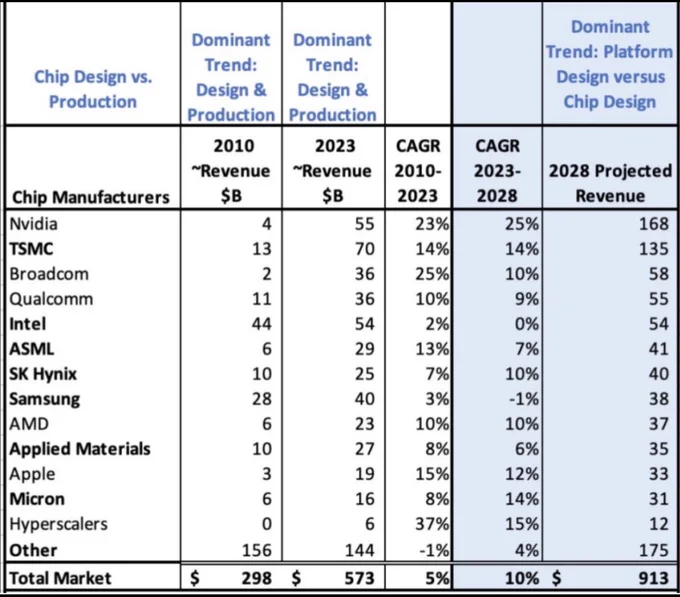The image size is (680, 597).
Task: Click the 'Apple' row label
Action: [33, 474]
